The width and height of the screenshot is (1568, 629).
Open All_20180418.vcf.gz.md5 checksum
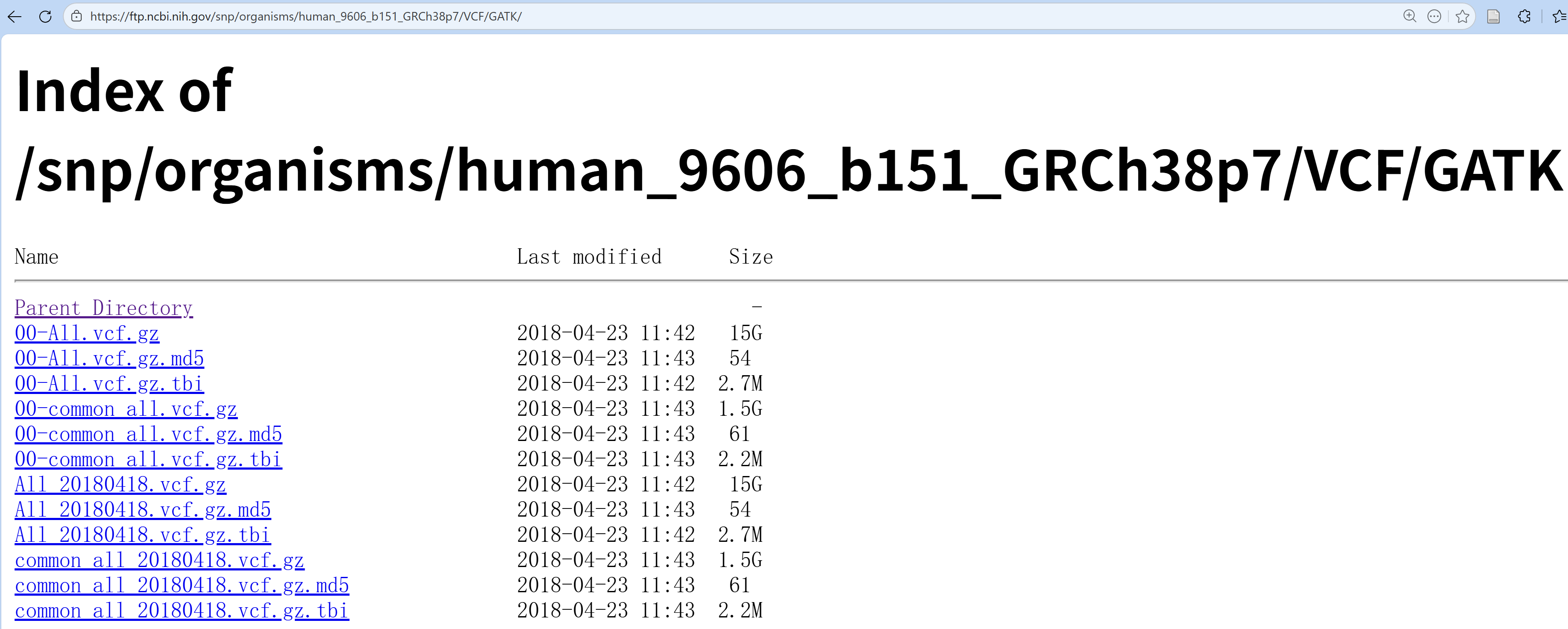click(142, 510)
